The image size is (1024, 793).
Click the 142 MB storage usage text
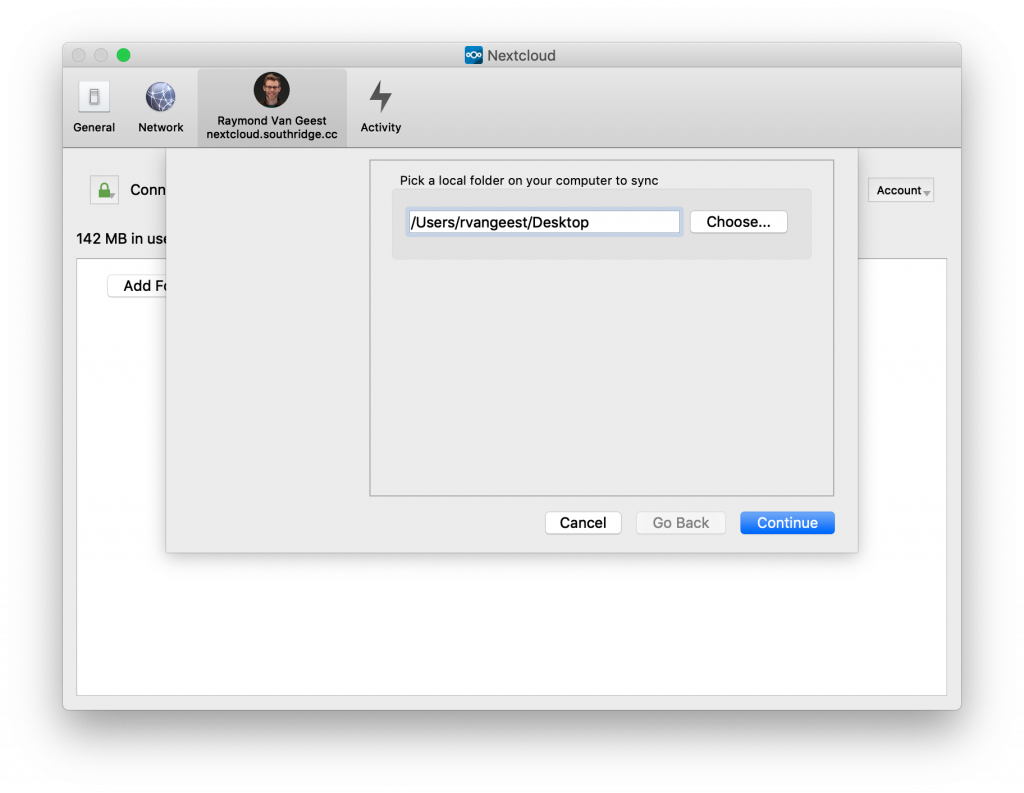120,239
